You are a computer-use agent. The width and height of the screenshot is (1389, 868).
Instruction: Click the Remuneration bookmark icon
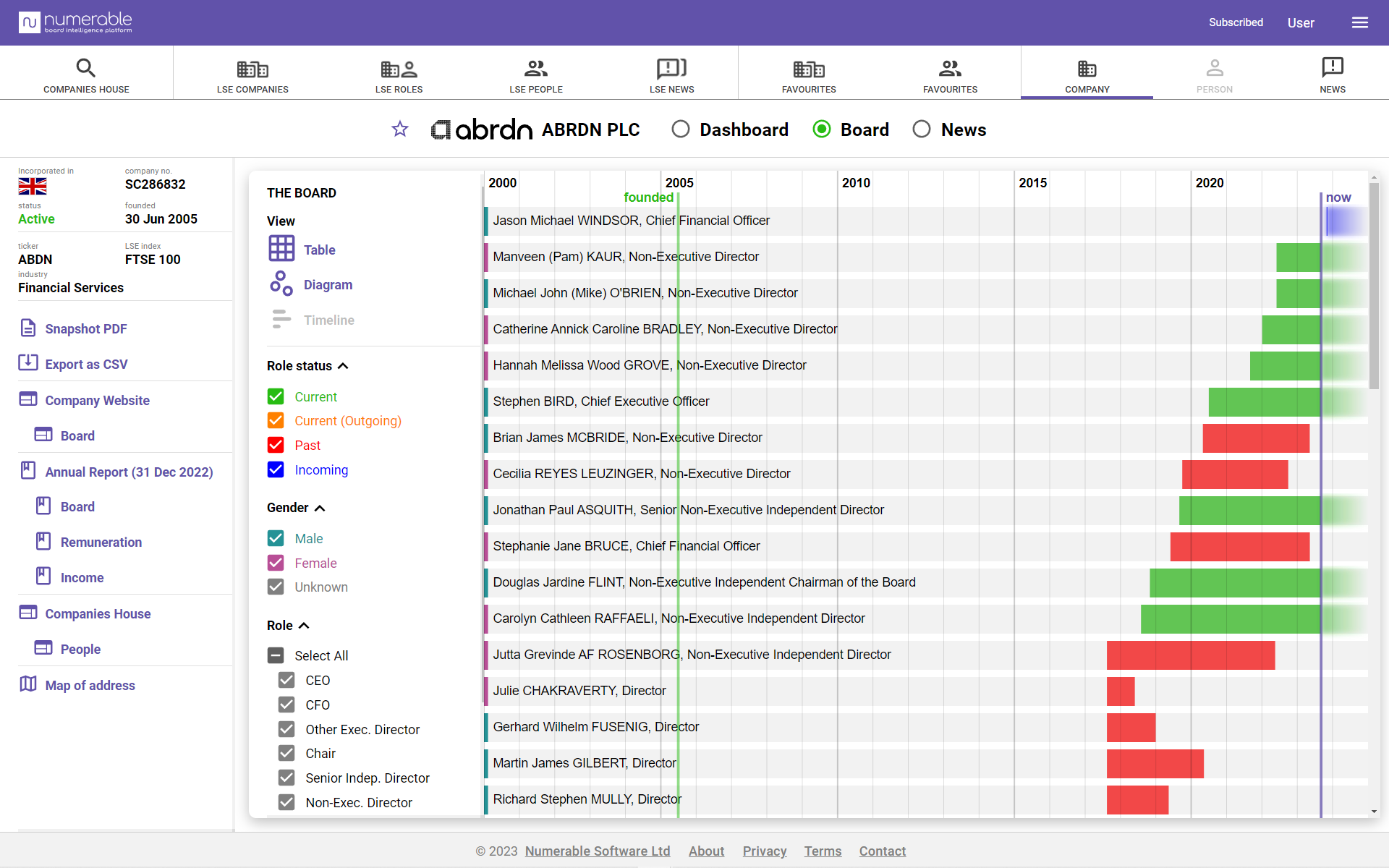pos(43,541)
